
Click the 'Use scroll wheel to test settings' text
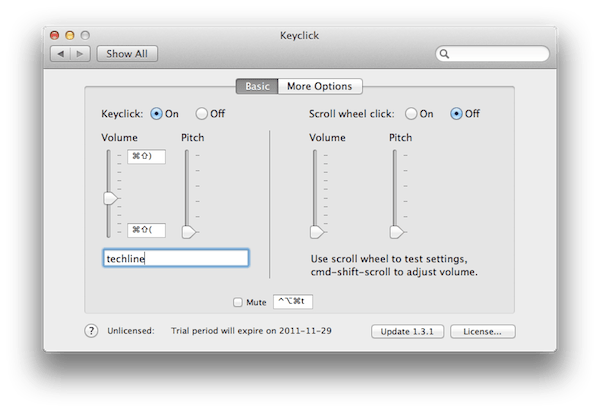[389, 259]
